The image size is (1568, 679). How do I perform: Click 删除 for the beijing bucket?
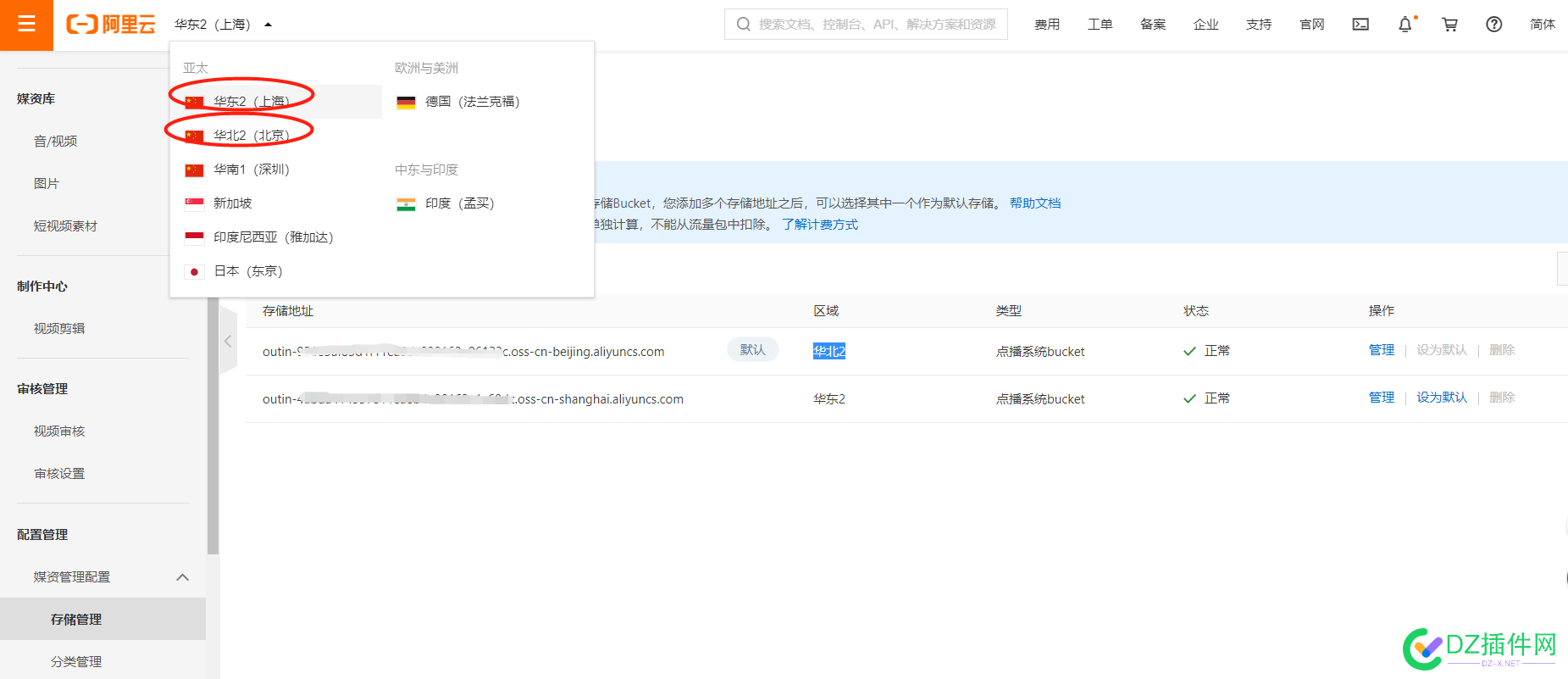click(x=1502, y=350)
